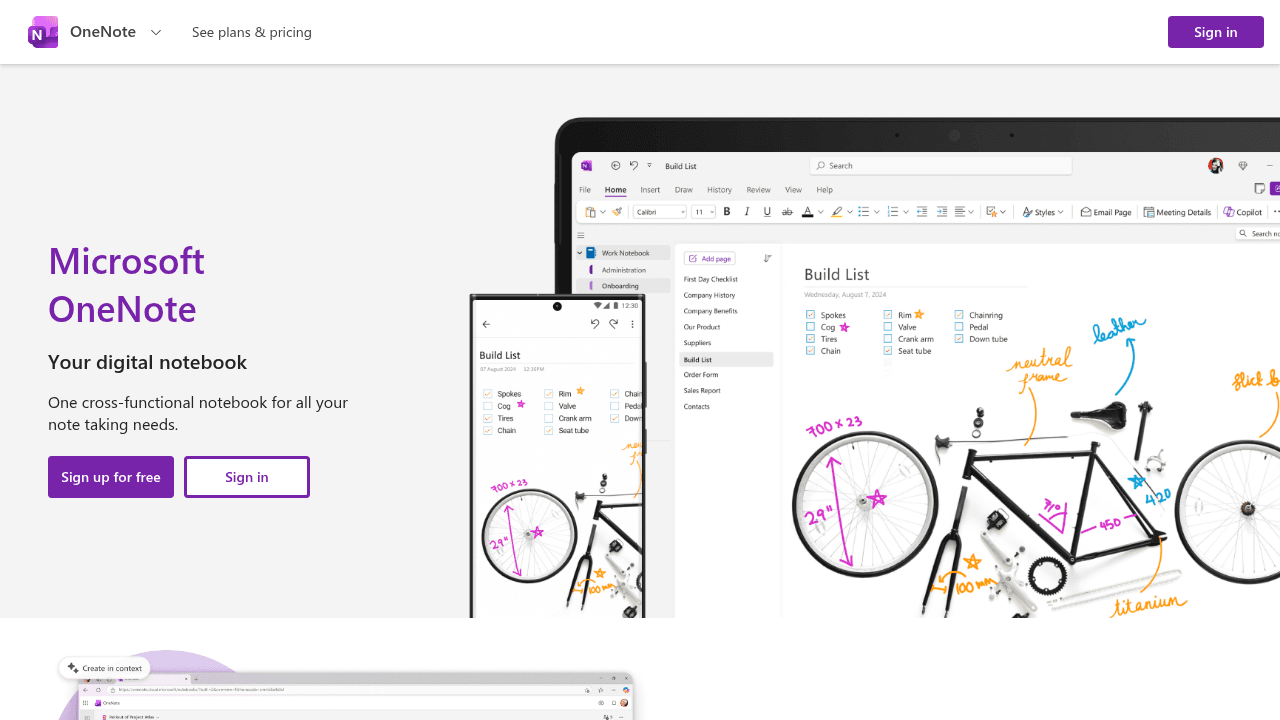Select the Administration section
Image resolution: width=1280 pixels, height=720 pixels.
pos(623,270)
